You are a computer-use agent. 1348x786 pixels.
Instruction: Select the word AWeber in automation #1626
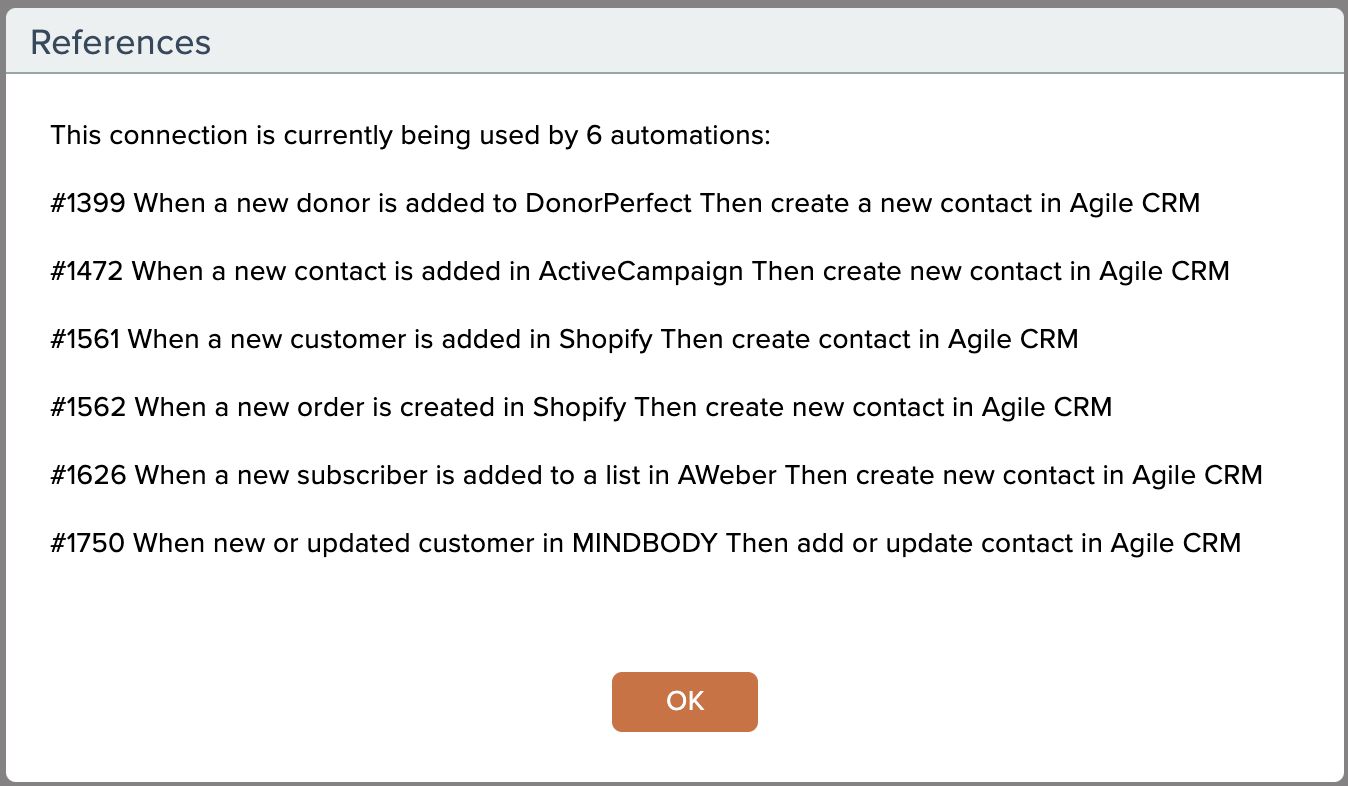[727, 475]
